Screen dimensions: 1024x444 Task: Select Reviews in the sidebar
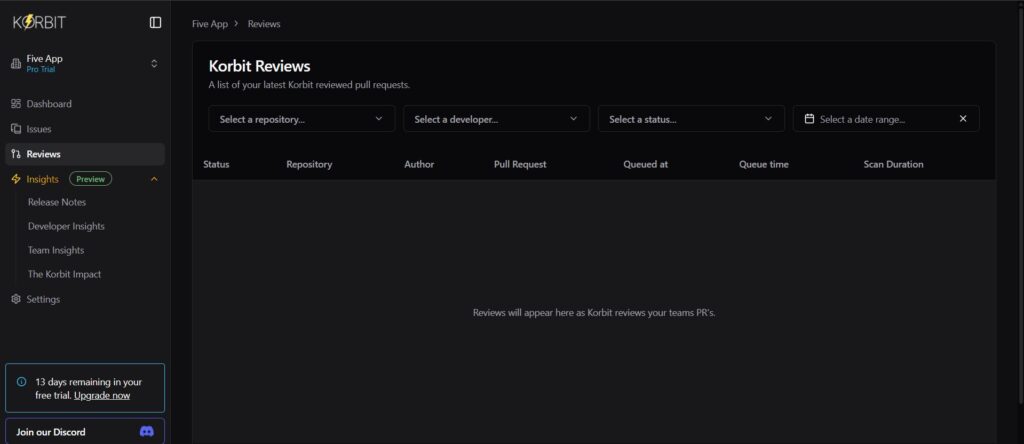click(85, 154)
